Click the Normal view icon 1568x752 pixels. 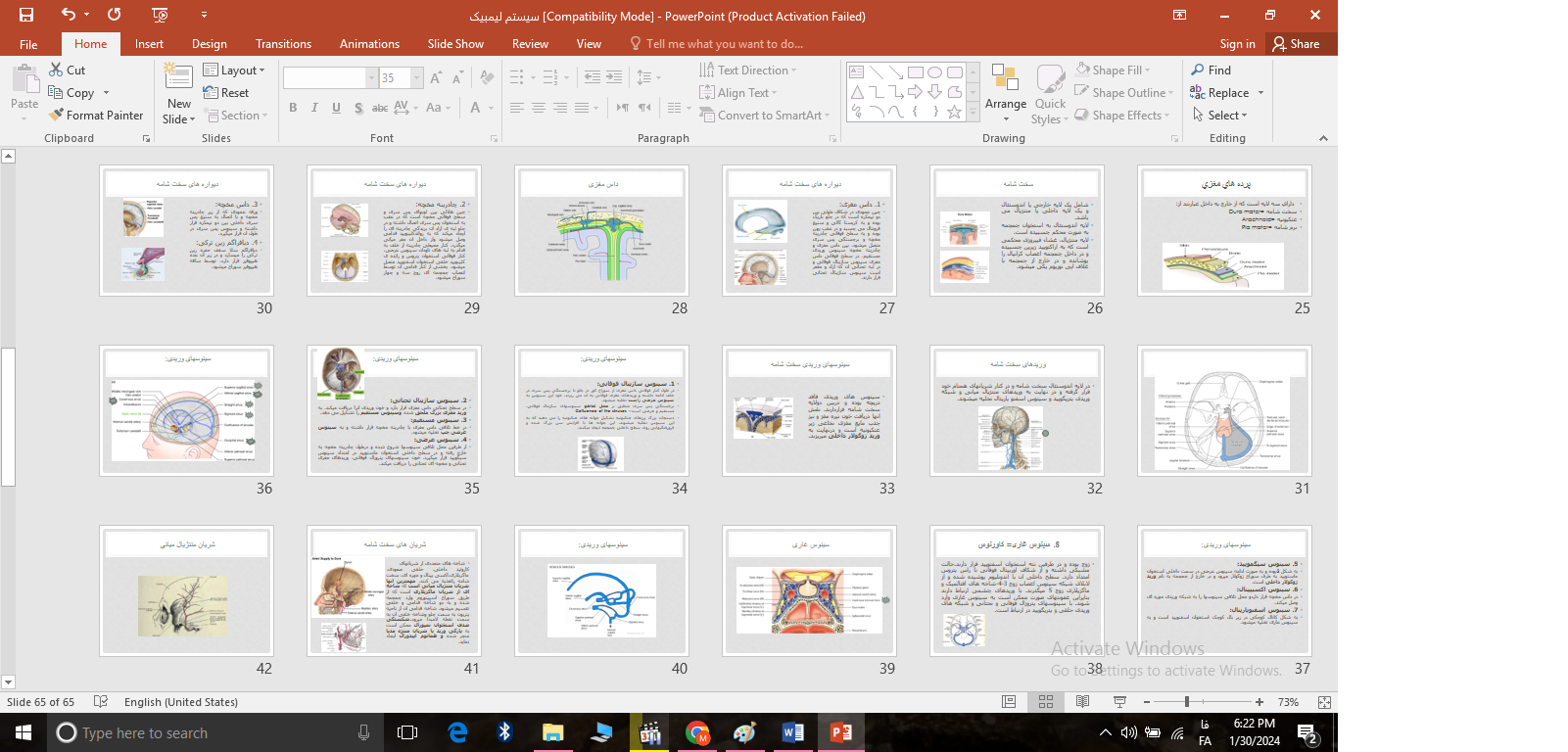click(1009, 702)
